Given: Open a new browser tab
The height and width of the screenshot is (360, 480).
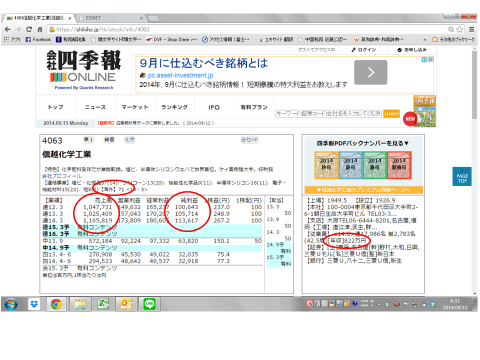Looking at the screenshot, I should [153, 18].
